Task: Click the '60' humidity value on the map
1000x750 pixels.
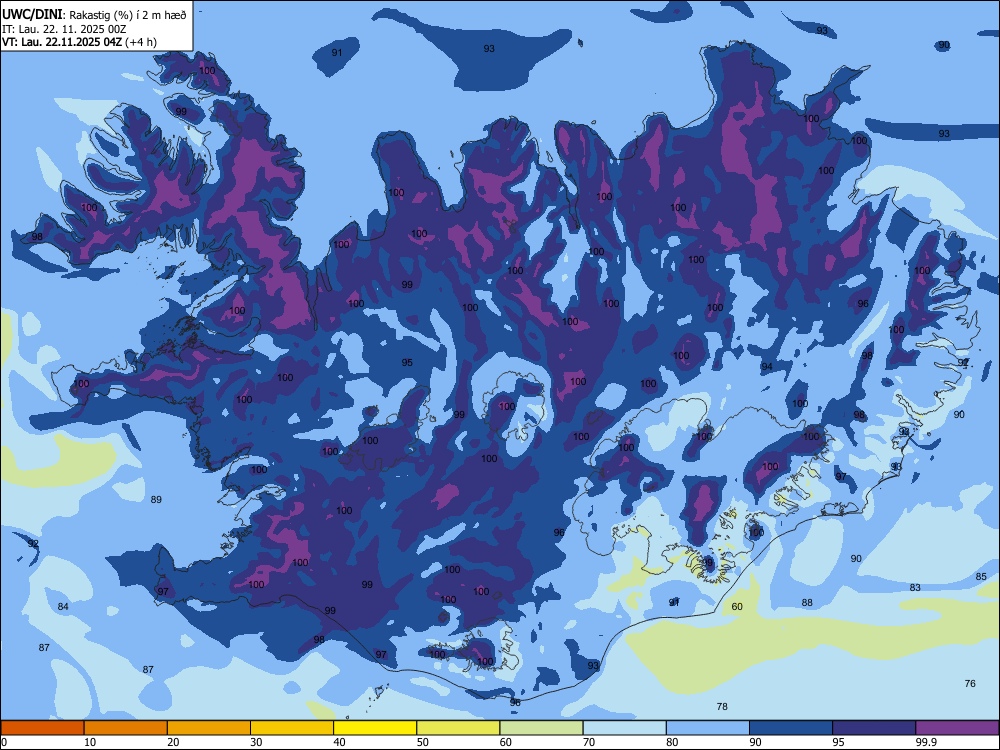Action: click(x=737, y=607)
